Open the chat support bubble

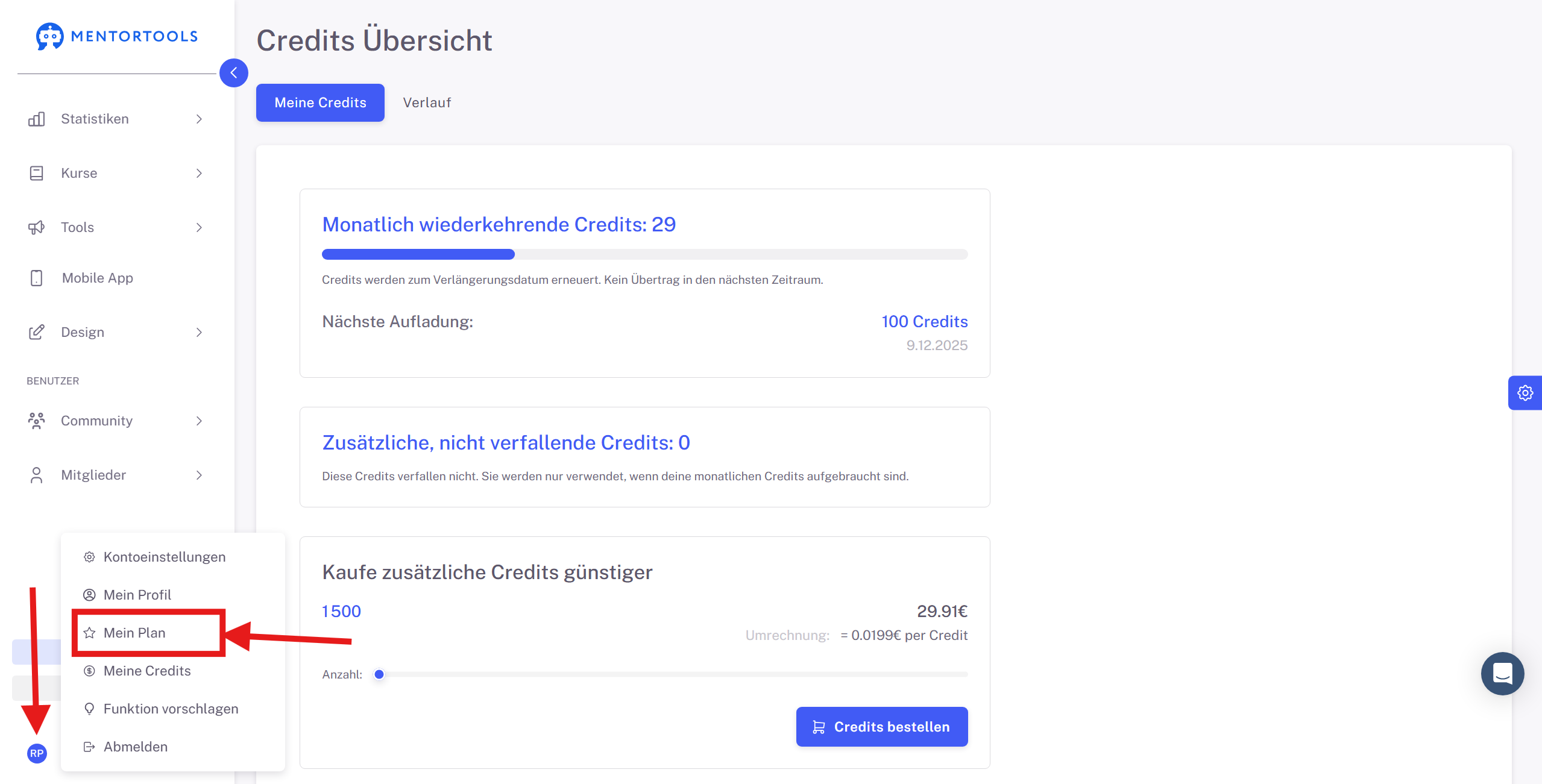click(1502, 673)
